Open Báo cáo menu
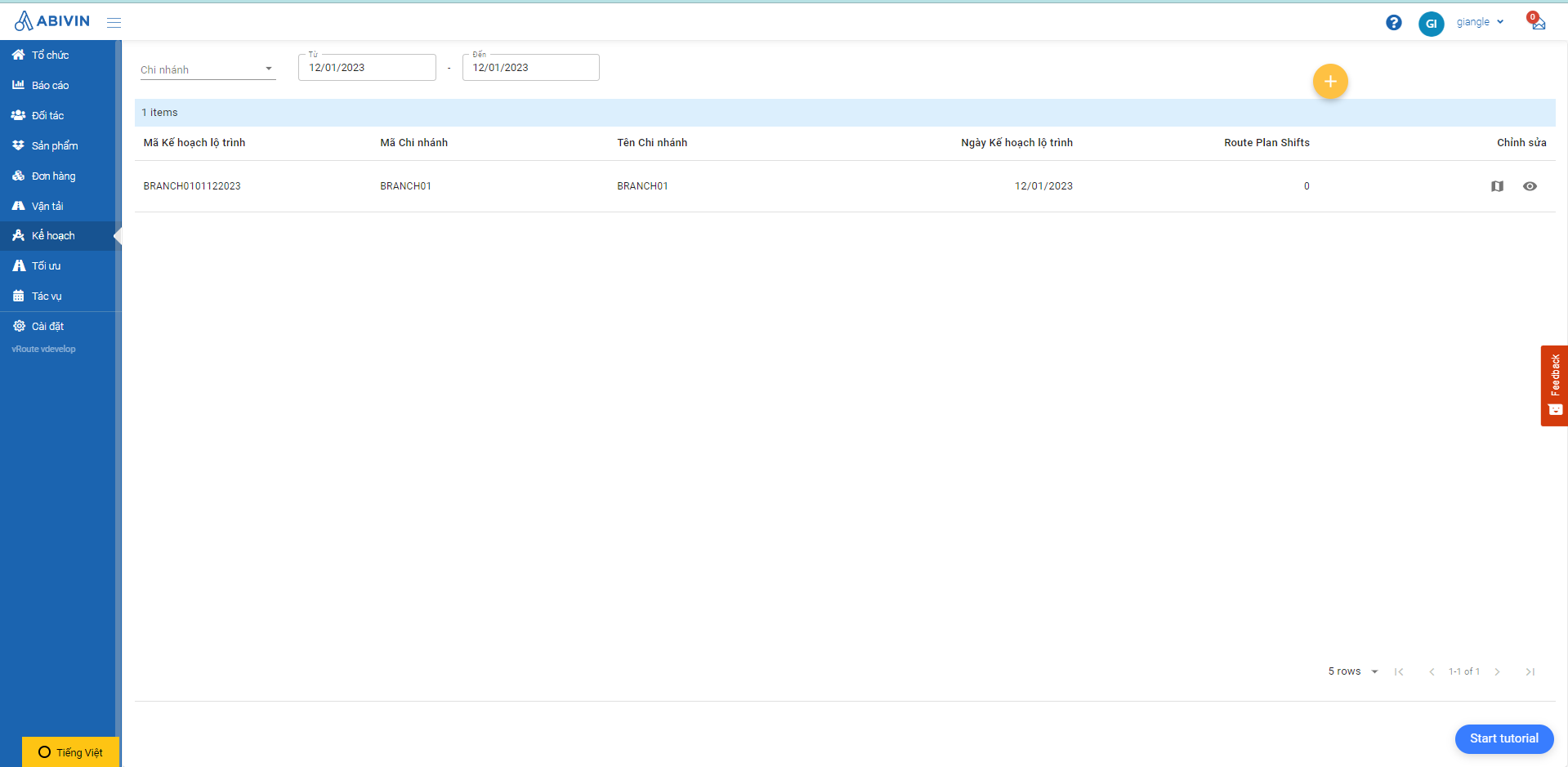The height and width of the screenshot is (767, 1568). (x=58, y=85)
